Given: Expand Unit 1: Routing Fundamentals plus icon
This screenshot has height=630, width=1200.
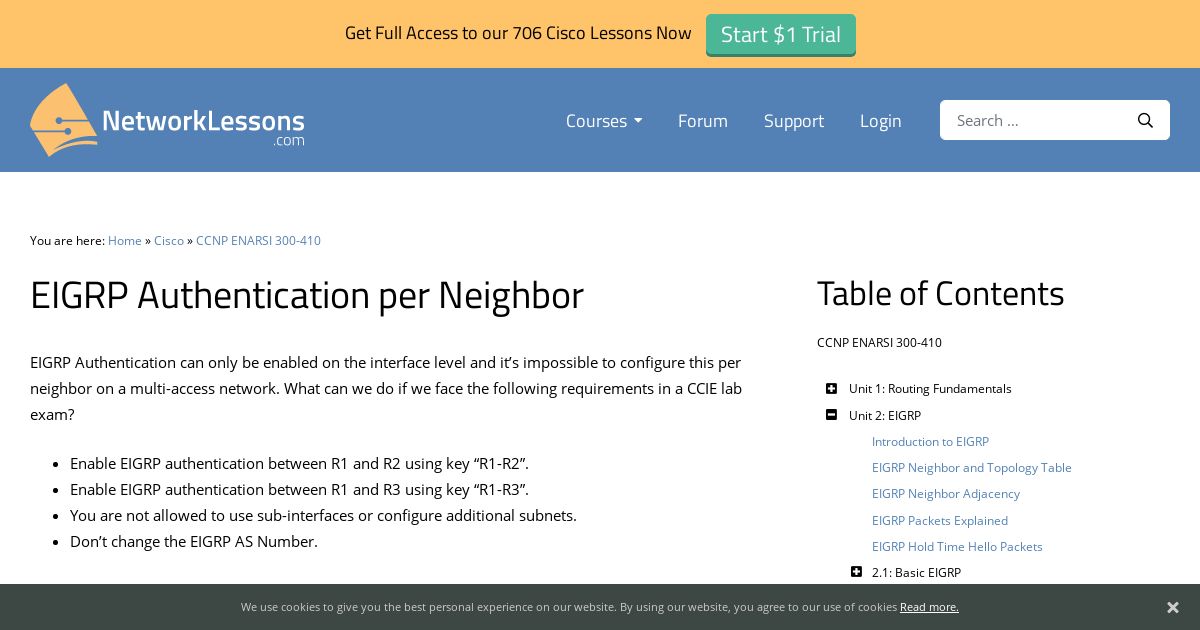Looking at the screenshot, I should 831,388.
